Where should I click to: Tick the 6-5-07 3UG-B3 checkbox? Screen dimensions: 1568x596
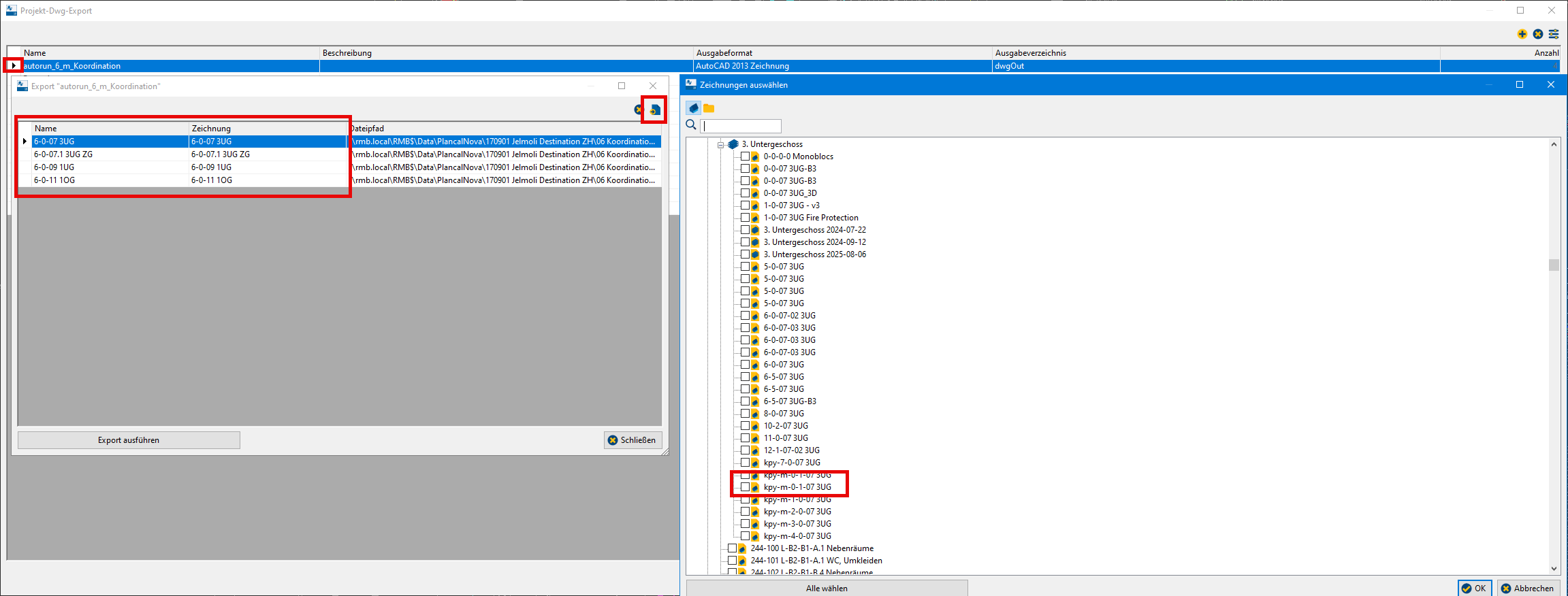point(745,401)
